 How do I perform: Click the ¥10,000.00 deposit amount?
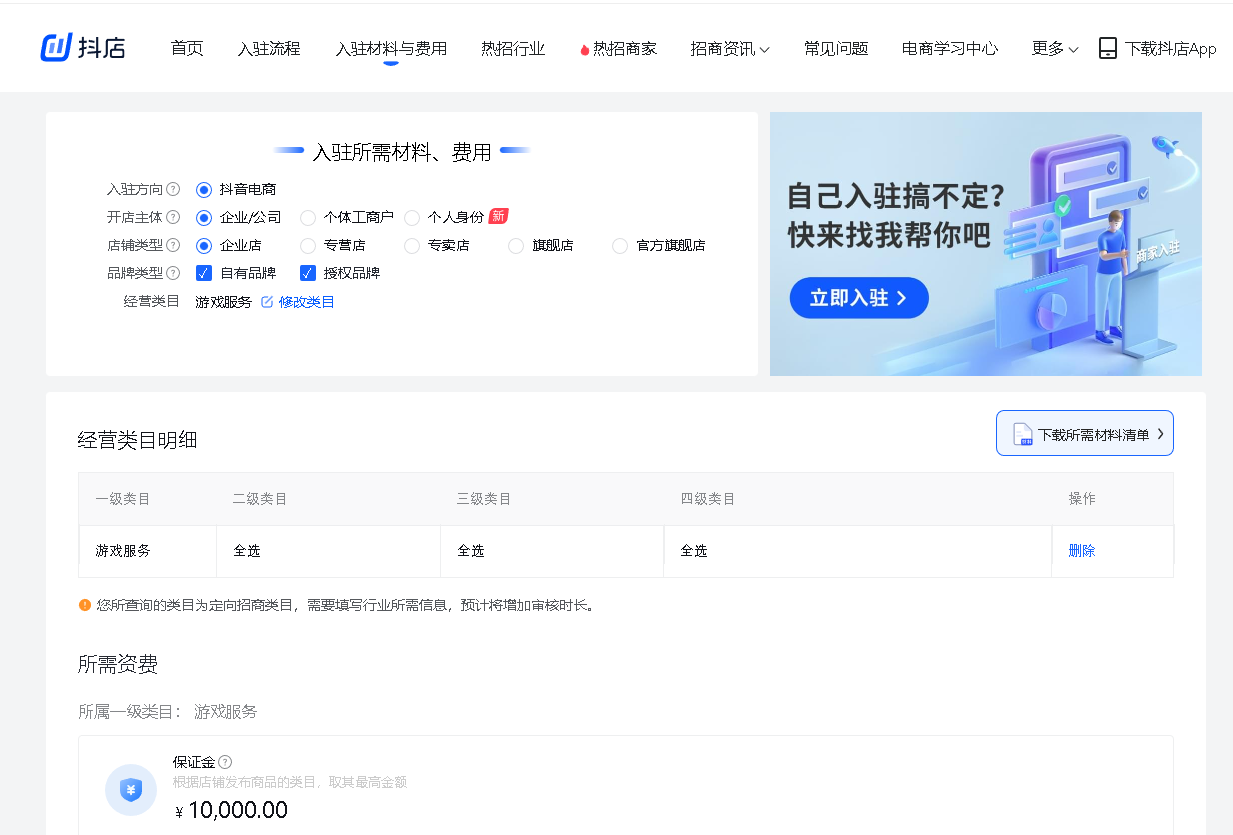pyautogui.click(x=231, y=810)
